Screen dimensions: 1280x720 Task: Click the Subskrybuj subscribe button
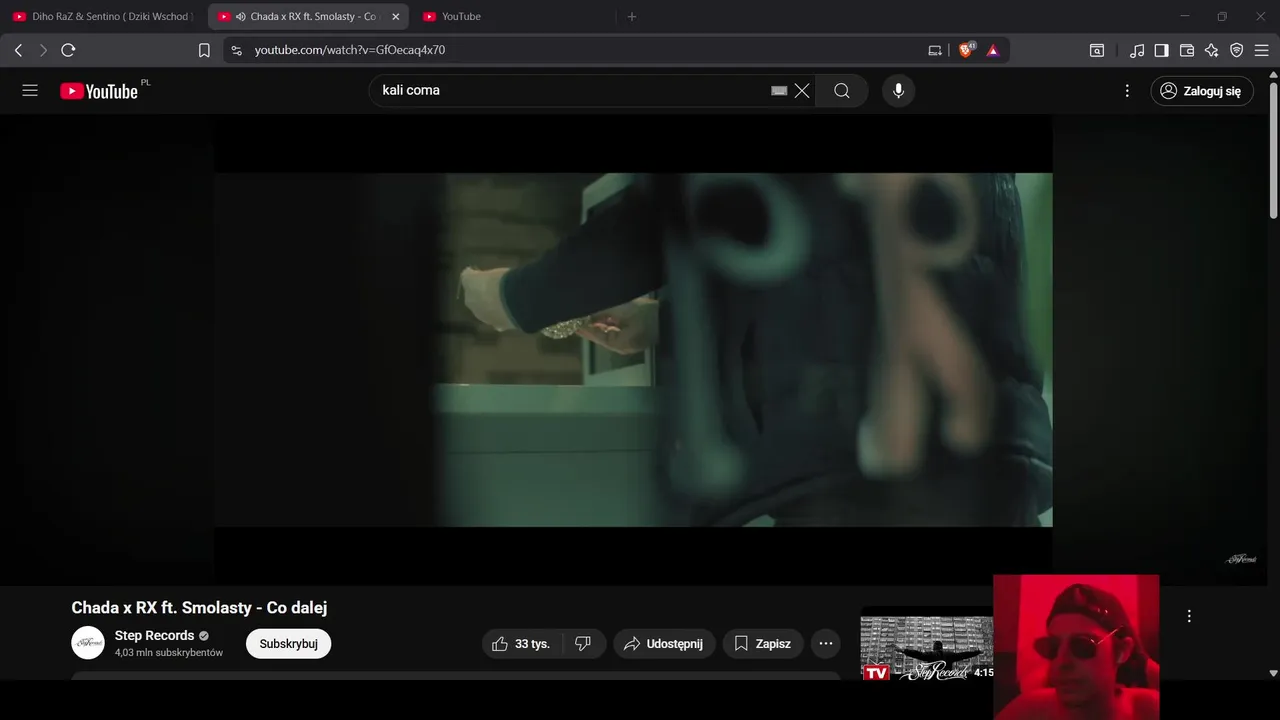(288, 644)
